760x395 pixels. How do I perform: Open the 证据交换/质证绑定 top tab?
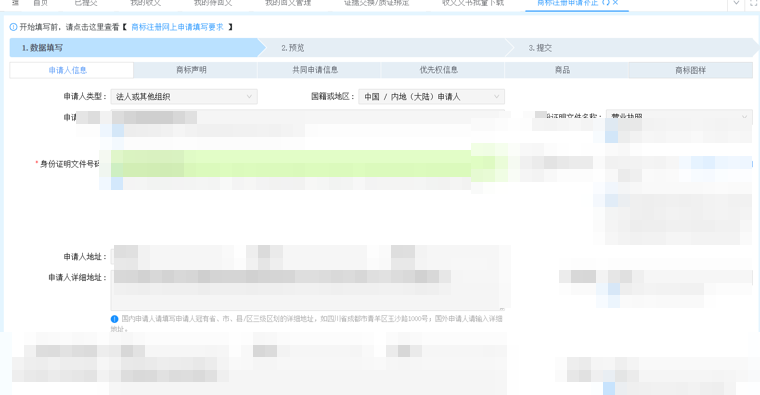(377, 3)
